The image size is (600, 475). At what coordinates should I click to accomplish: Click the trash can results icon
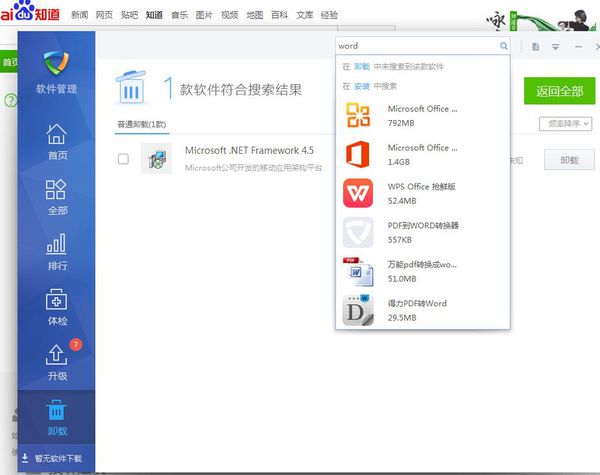pyautogui.click(x=131, y=87)
